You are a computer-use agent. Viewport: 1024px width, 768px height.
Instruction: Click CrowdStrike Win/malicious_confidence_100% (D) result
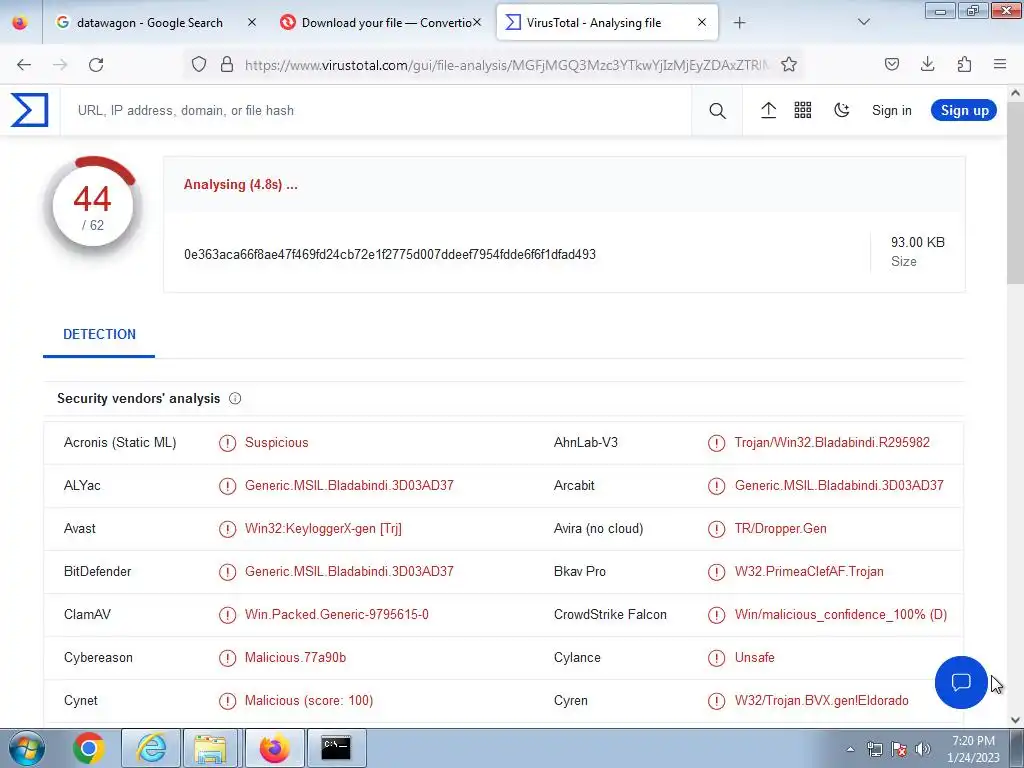(x=840, y=615)
